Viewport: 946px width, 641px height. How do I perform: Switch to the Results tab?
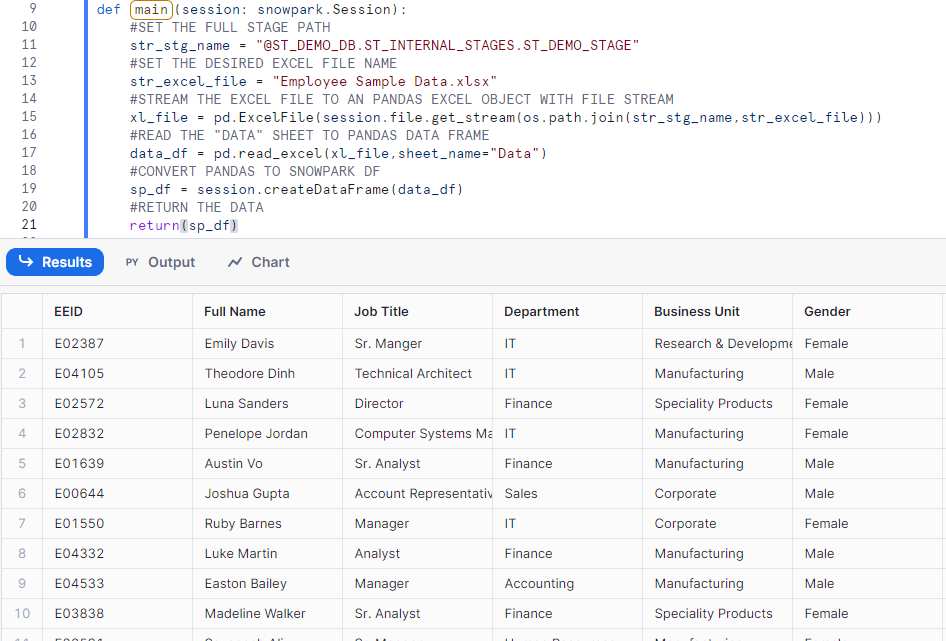click(x=55, y=262)
